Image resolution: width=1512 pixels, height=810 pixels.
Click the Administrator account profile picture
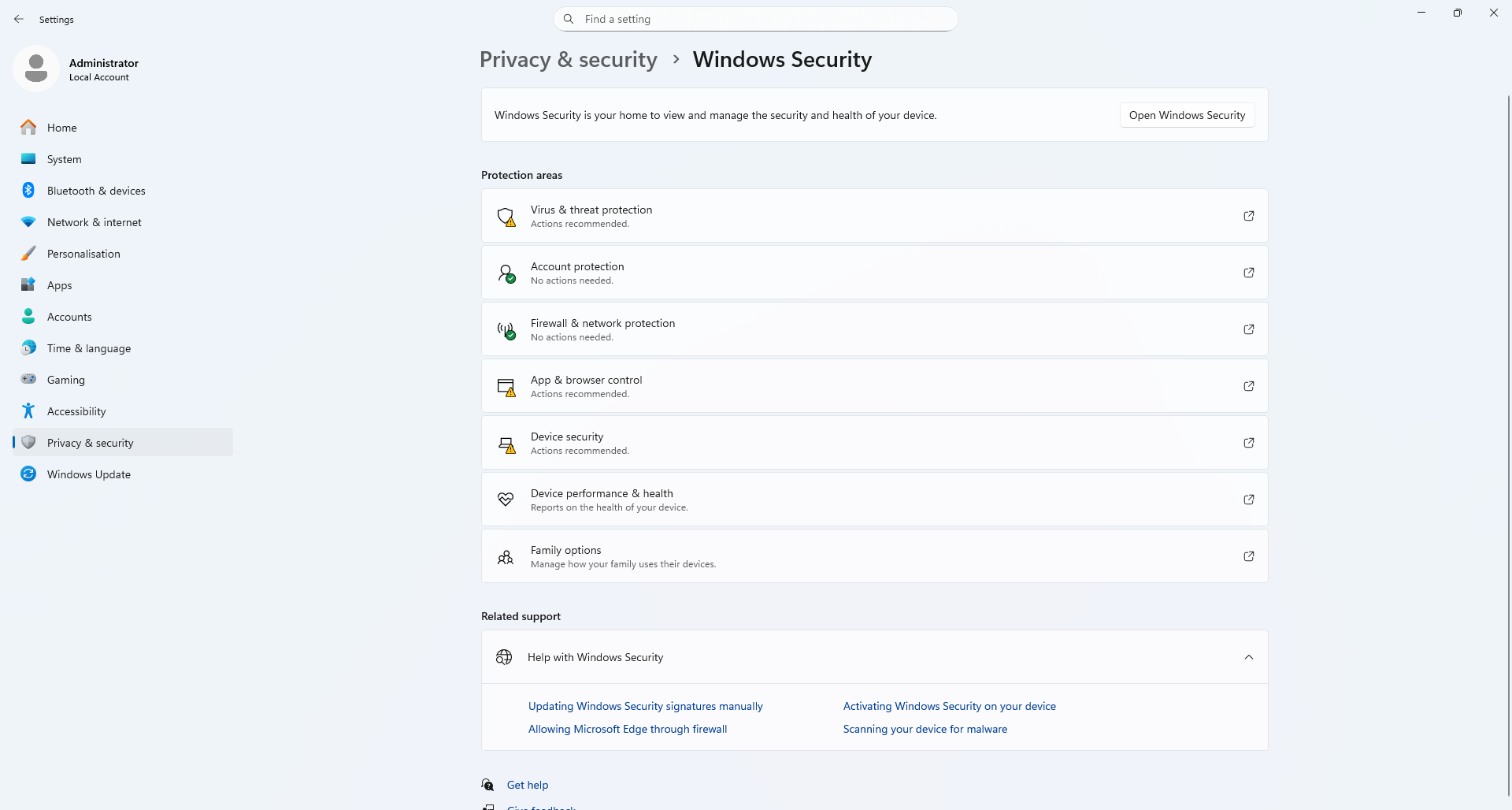pos(36,69)
